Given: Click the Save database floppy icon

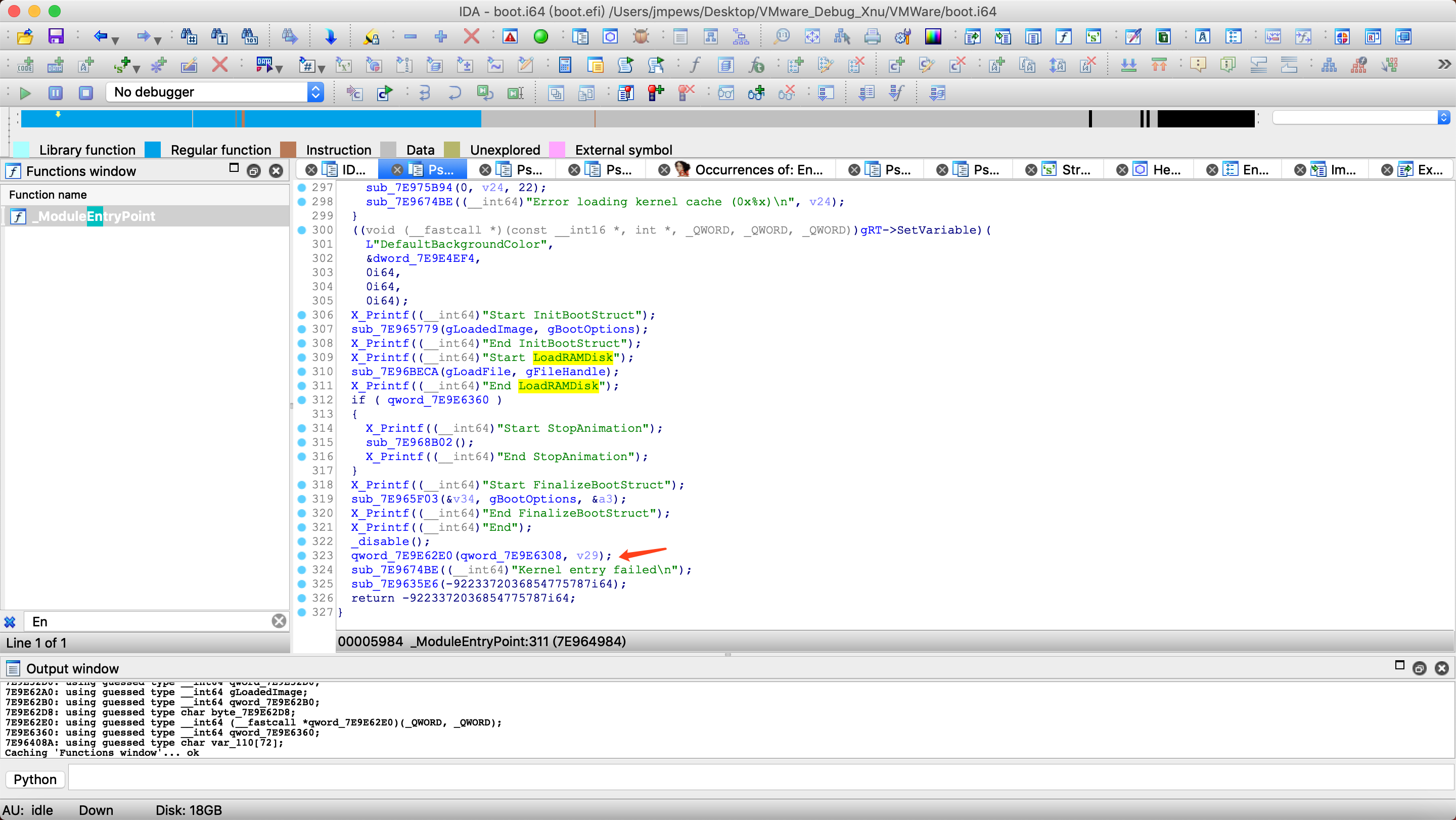Looking at the screenshot, I should (x=56, y=37).
